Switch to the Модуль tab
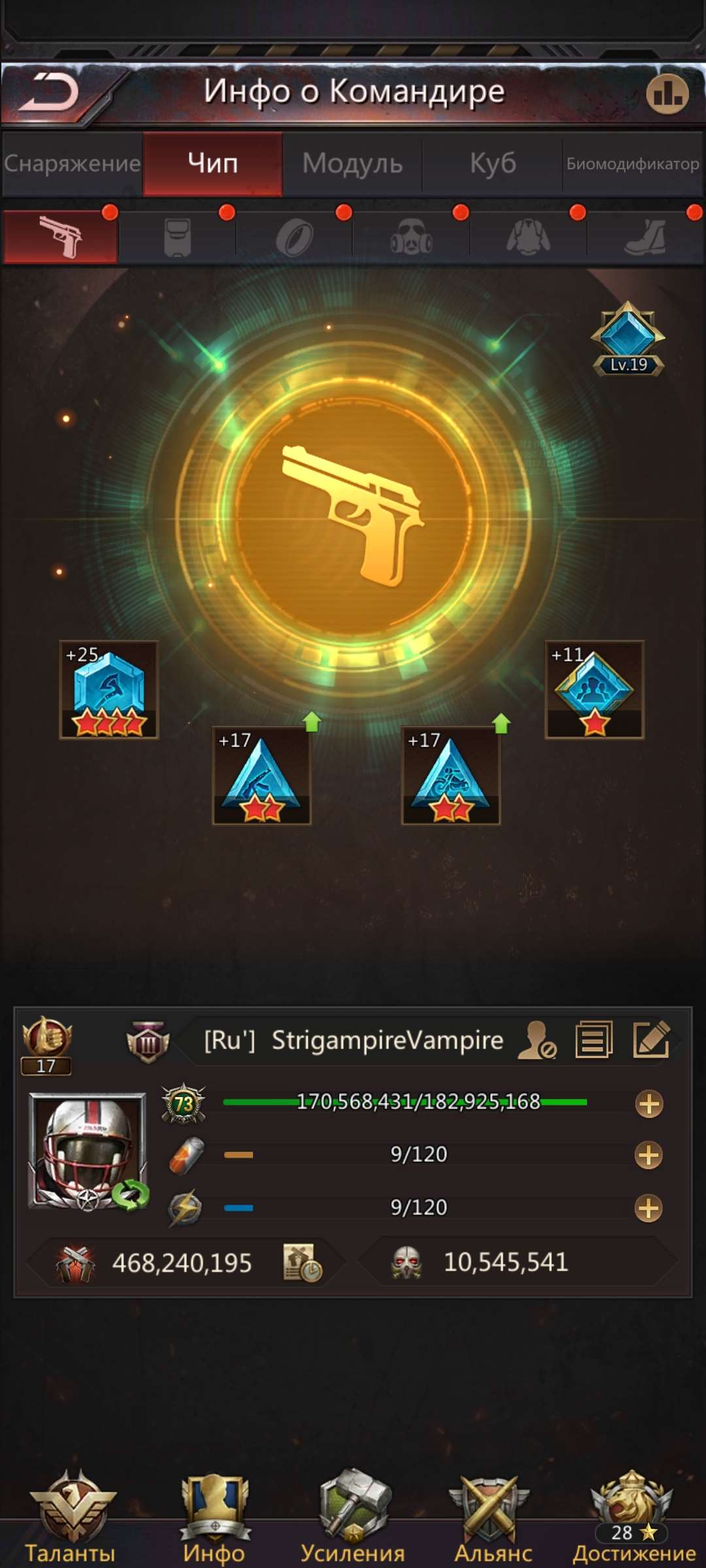The width and height of the screenshot is (706, 1568). [352, 163]
